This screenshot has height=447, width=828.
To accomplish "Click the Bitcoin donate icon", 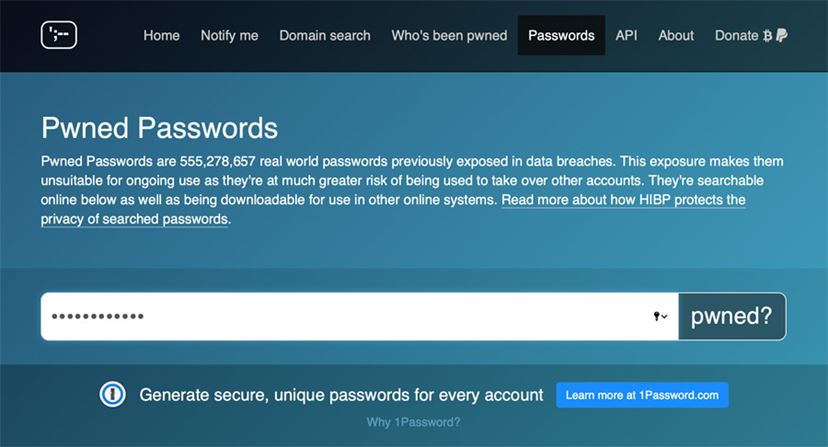I will (767, 35).
